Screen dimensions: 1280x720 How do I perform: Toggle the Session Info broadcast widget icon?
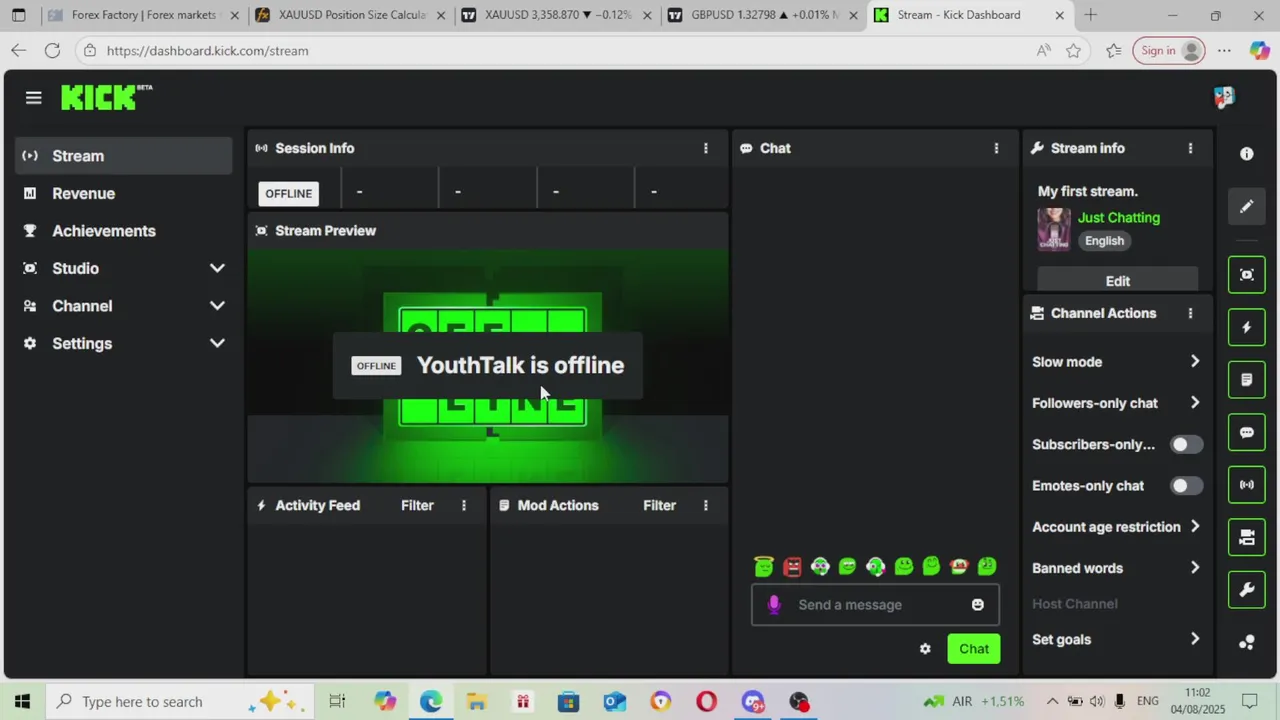[1246, 485]
